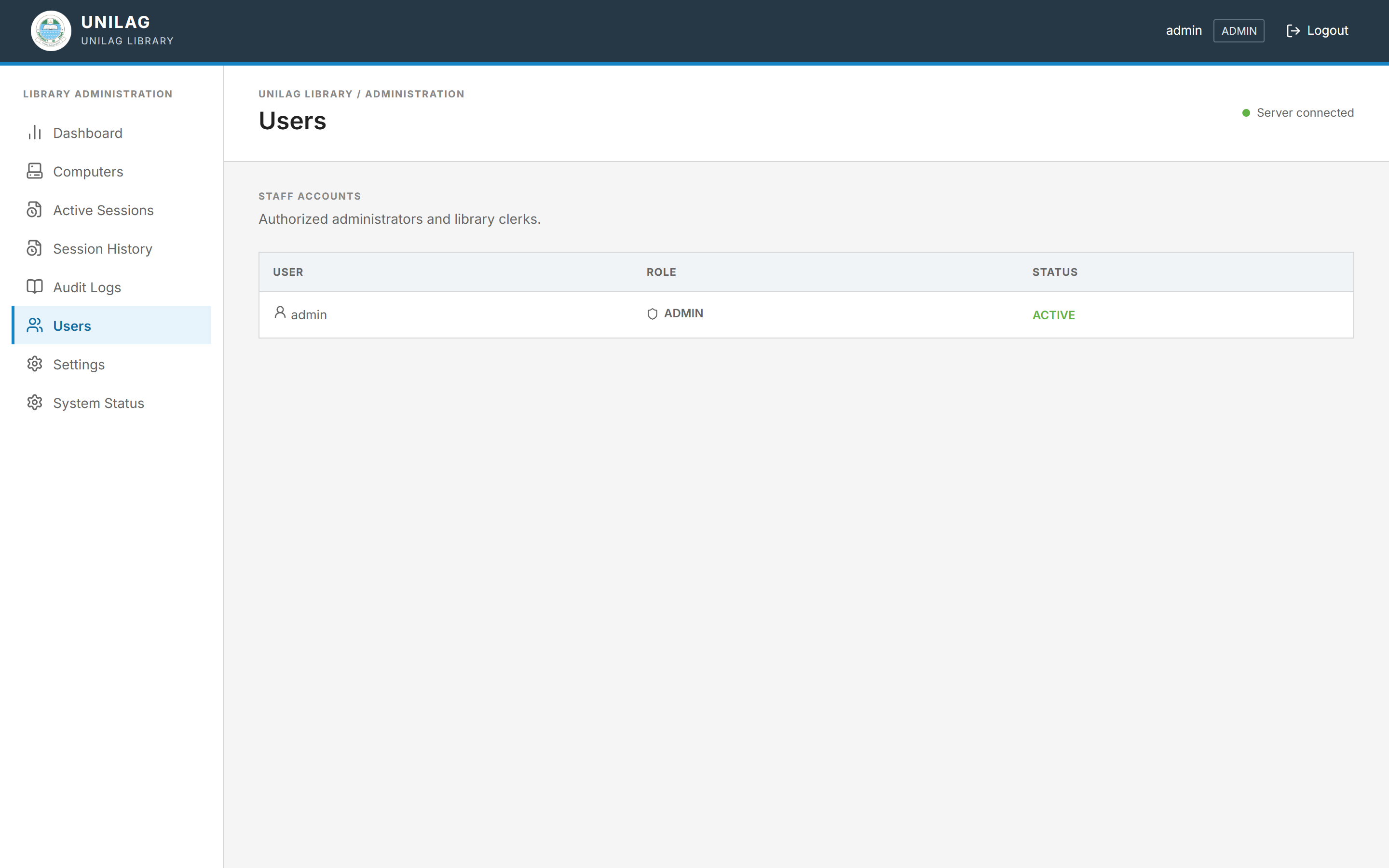Click the shield icon beside ADMIN role
Viewport: 1389px width, 868px height.
pos(652,314)
